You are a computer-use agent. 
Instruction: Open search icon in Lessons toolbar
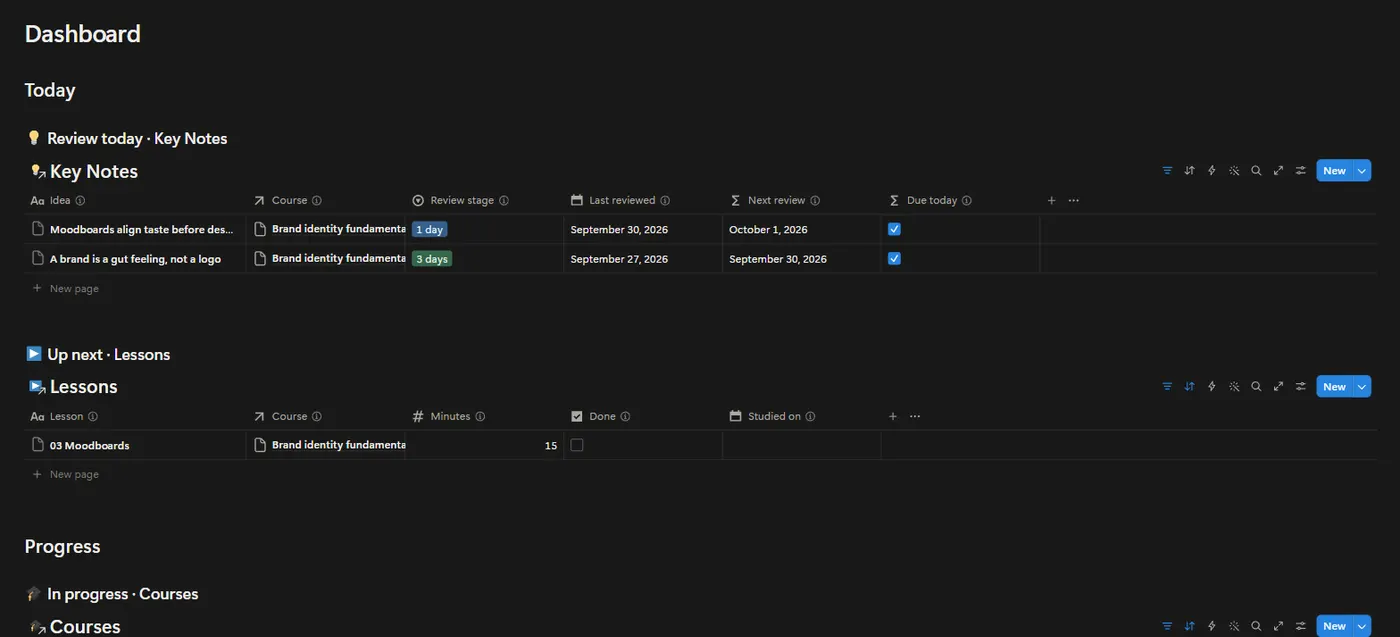coord(1256,387)
